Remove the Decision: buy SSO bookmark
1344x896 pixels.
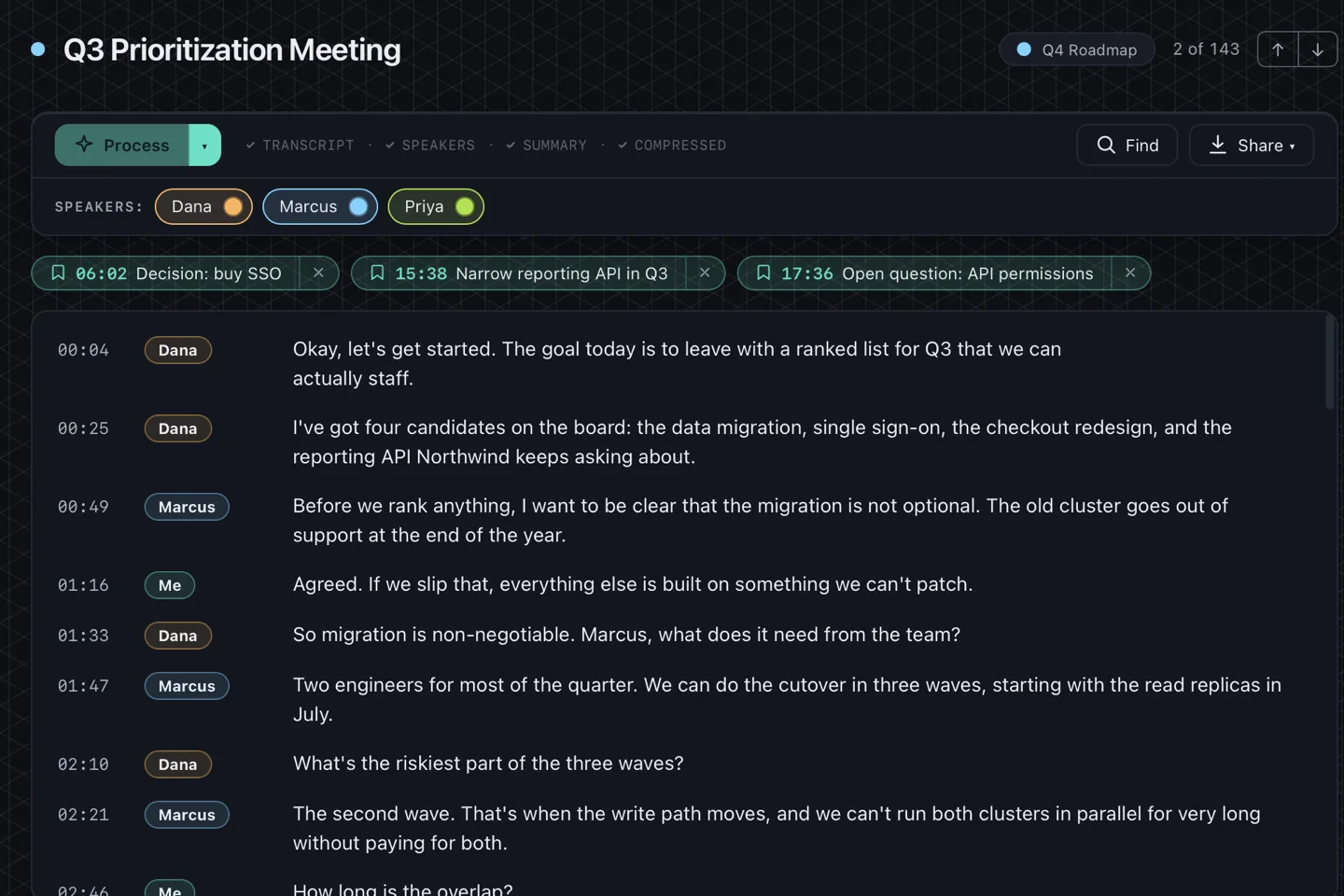pos(319,273)
